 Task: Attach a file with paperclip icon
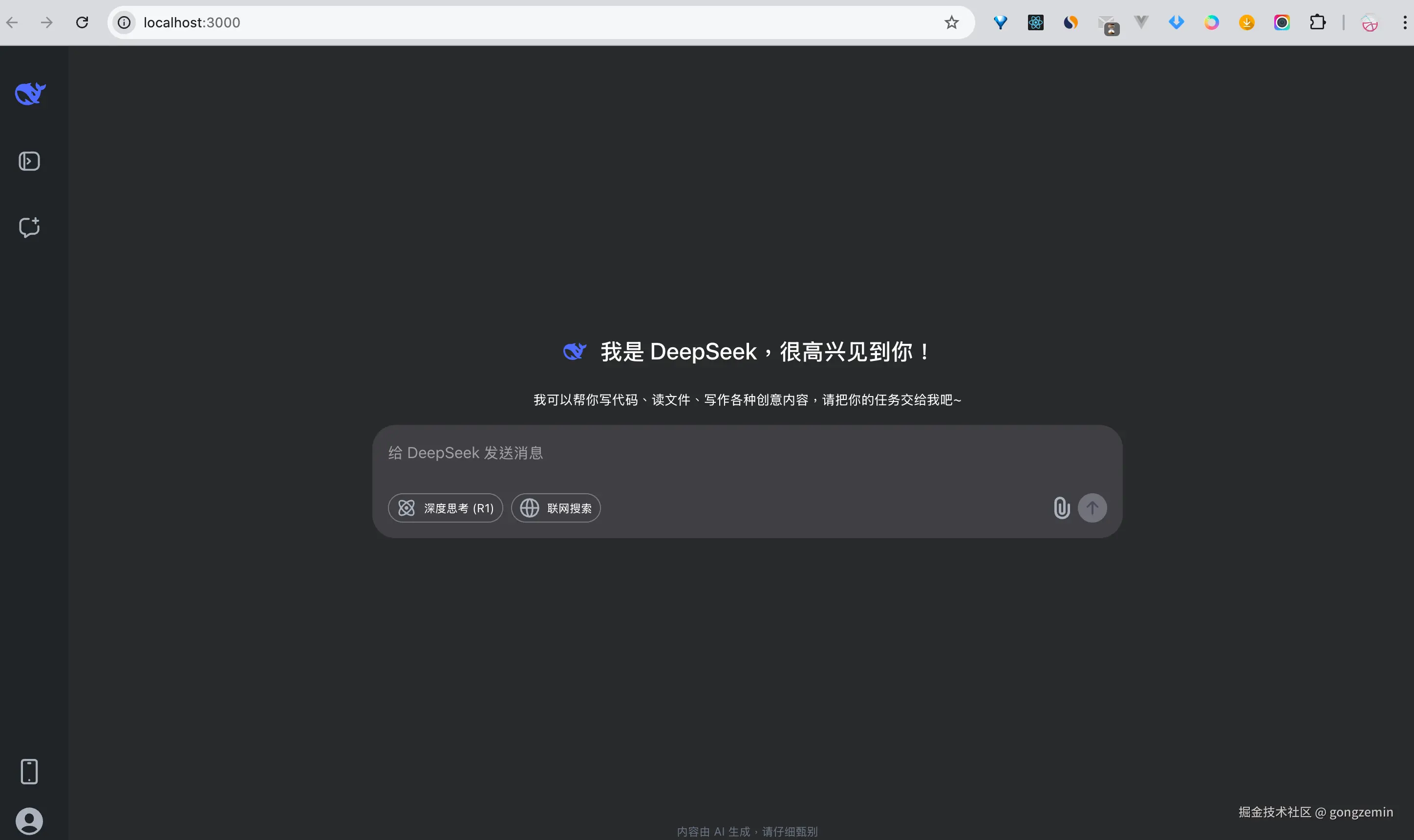[x=1061, y=508]
